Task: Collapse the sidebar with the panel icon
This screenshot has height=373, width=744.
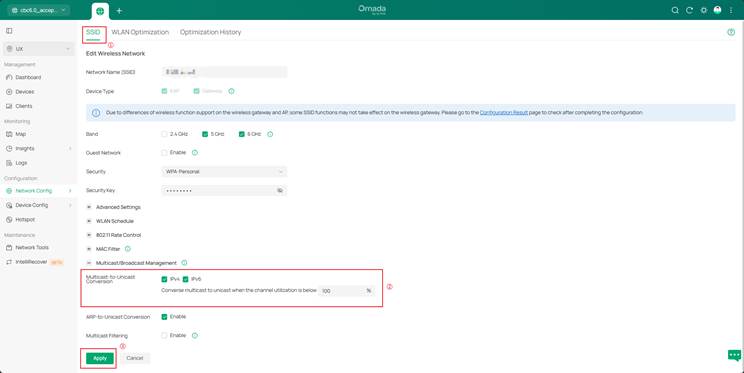Action: point(9,31)
